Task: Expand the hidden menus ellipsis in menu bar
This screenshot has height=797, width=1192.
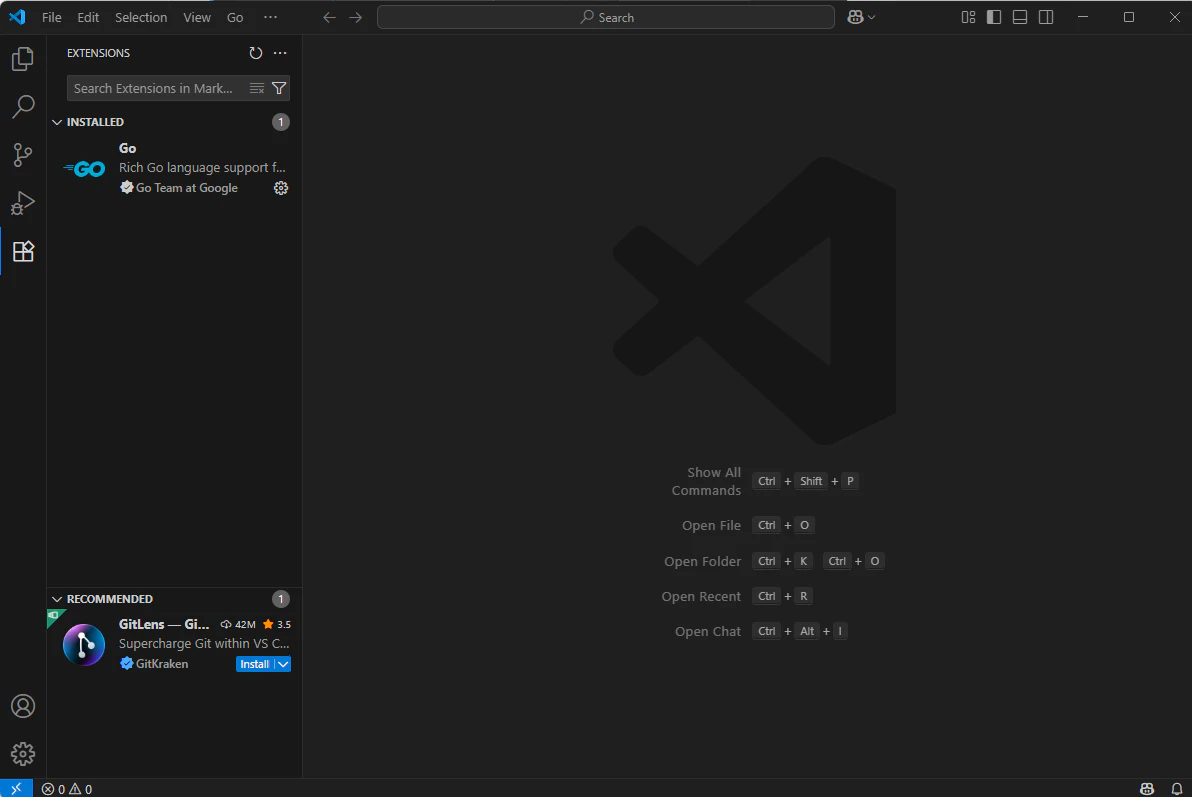Action: point(271,17)
